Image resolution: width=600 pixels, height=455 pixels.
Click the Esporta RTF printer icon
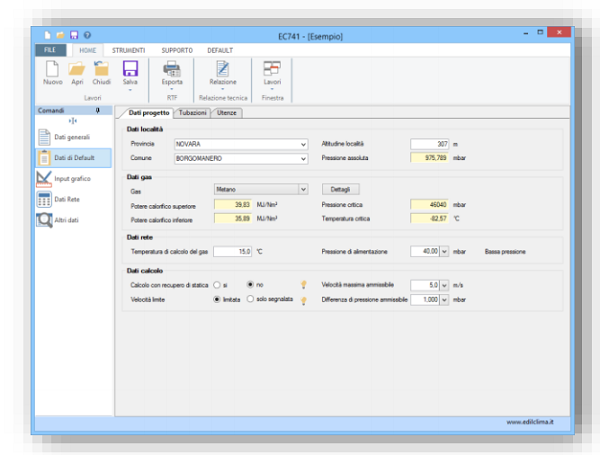tap(171, 69)
